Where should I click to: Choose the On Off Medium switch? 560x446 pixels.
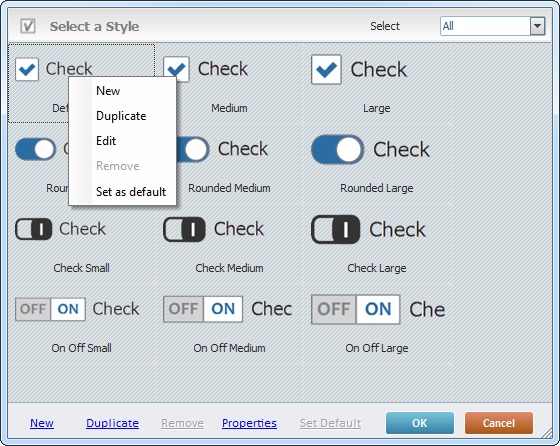tap(203, 309)
